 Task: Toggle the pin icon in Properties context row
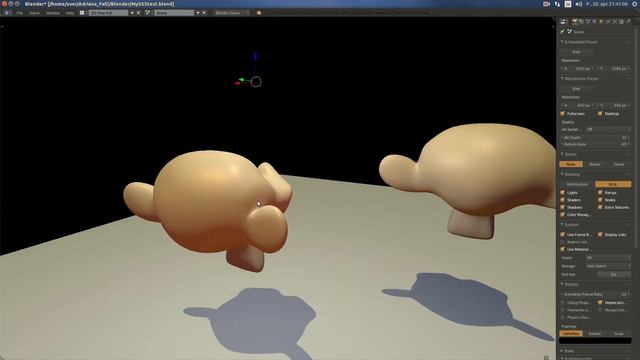562,31
